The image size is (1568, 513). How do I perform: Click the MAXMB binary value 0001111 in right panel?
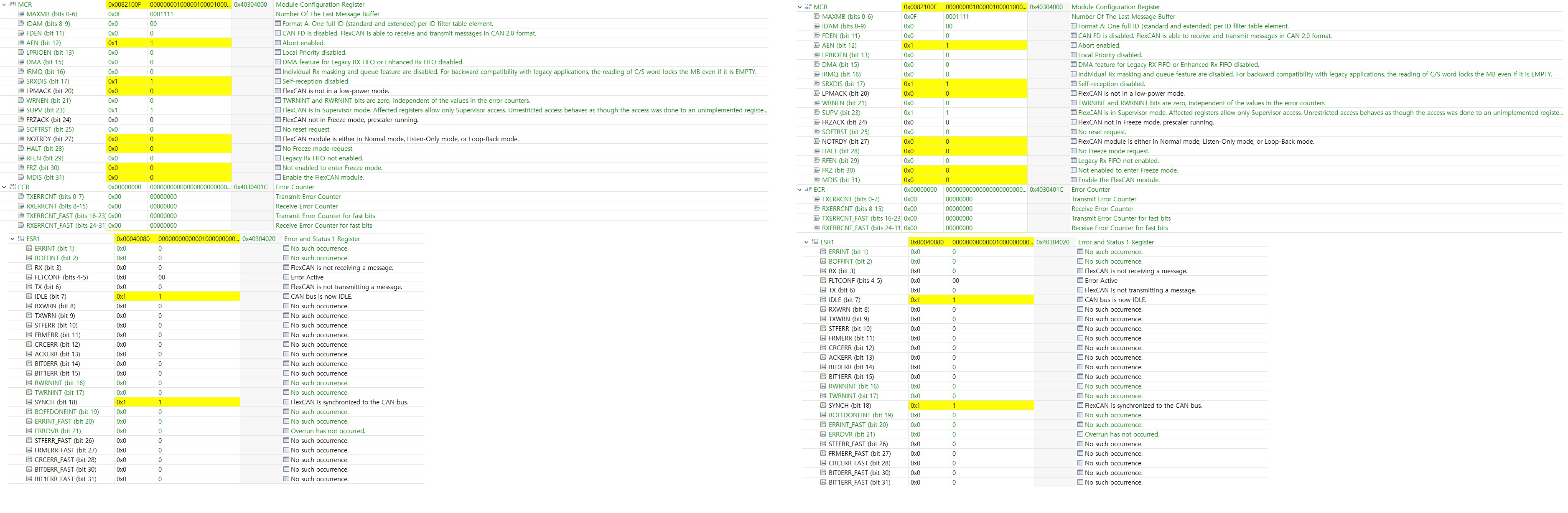point(957,16)
